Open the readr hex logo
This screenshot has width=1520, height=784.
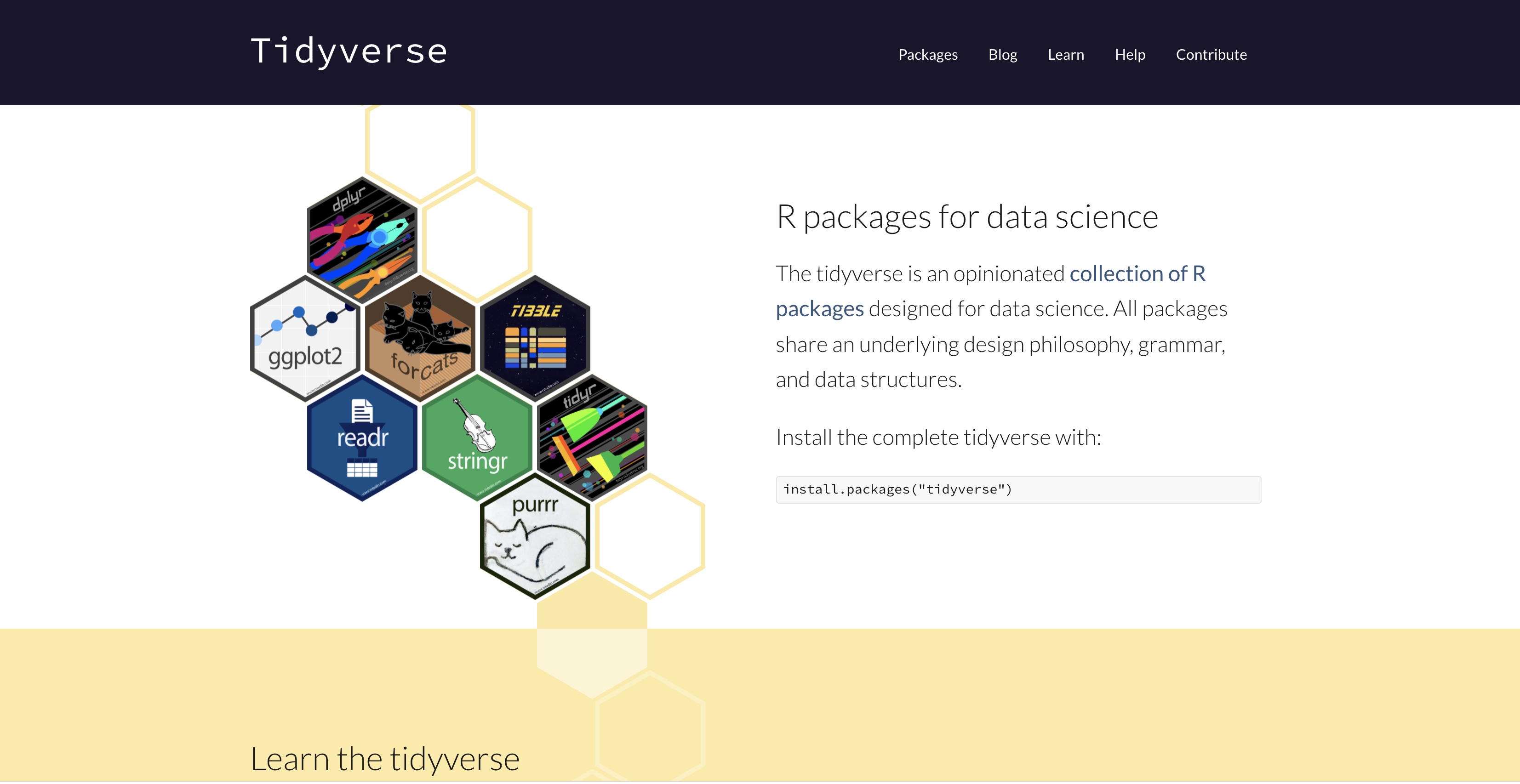point(362,437)
